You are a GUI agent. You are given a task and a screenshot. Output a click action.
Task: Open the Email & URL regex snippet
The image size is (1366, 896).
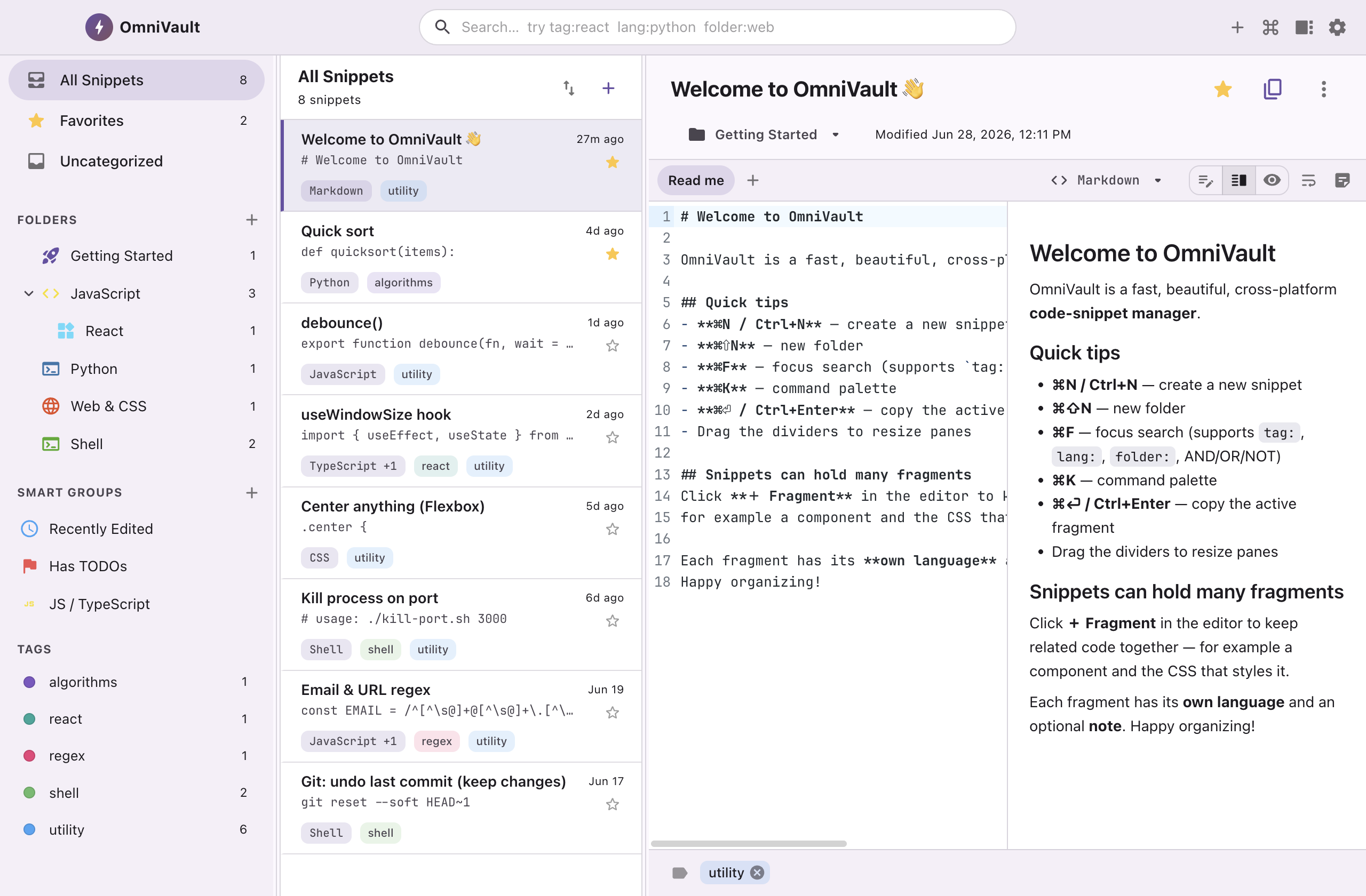[x=462, y=716]
